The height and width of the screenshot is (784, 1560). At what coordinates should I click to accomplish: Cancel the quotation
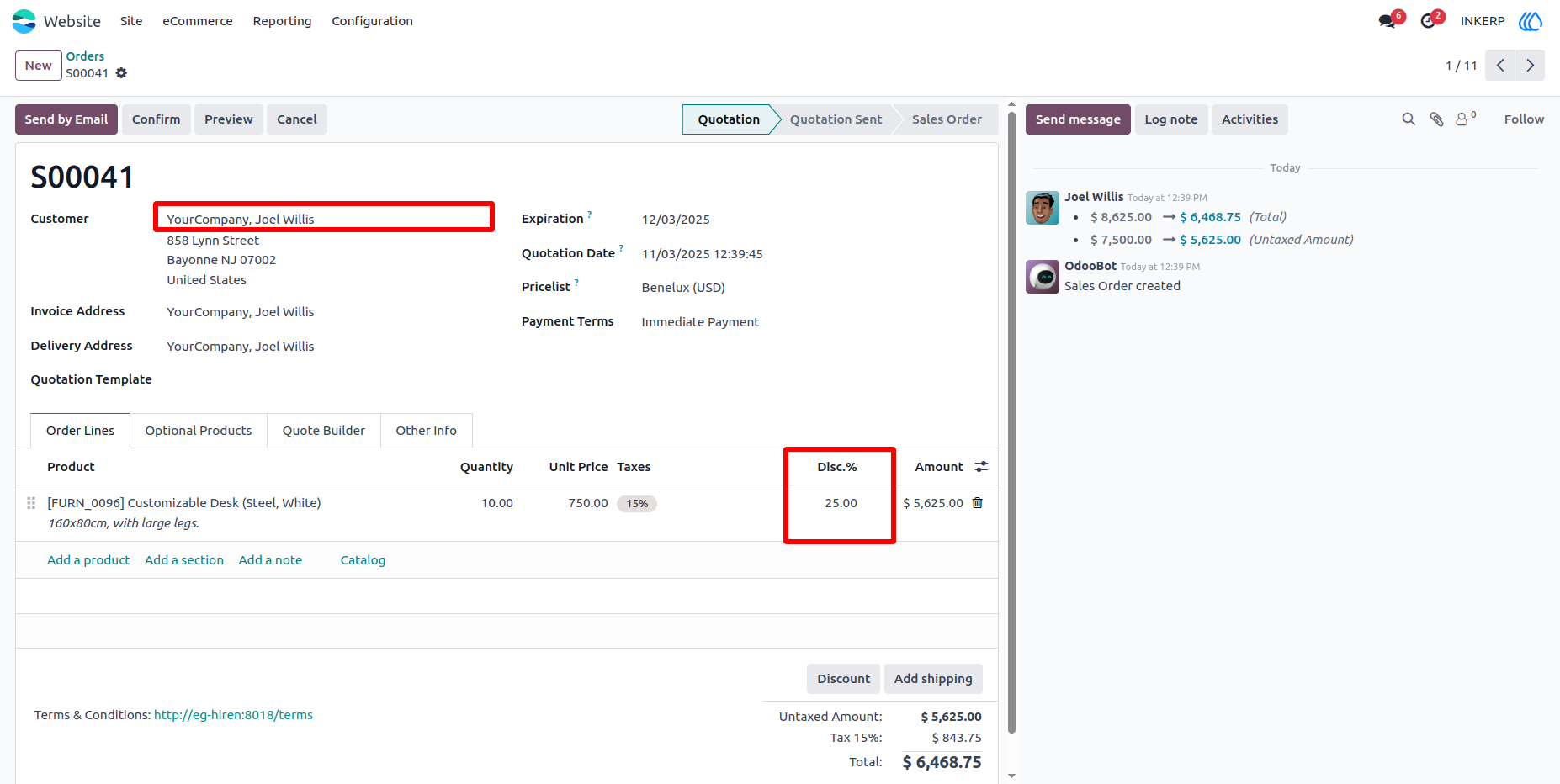click(x=297, y=119)
